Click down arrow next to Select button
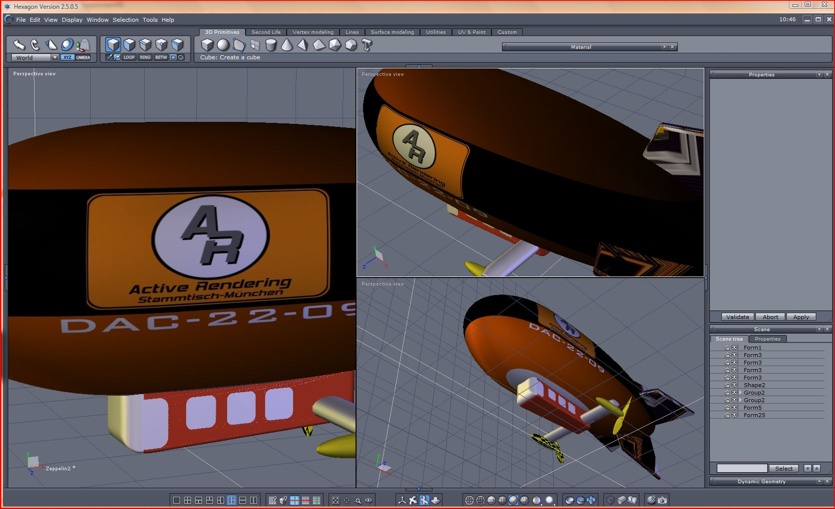The image size is (835, 509). 808,469
